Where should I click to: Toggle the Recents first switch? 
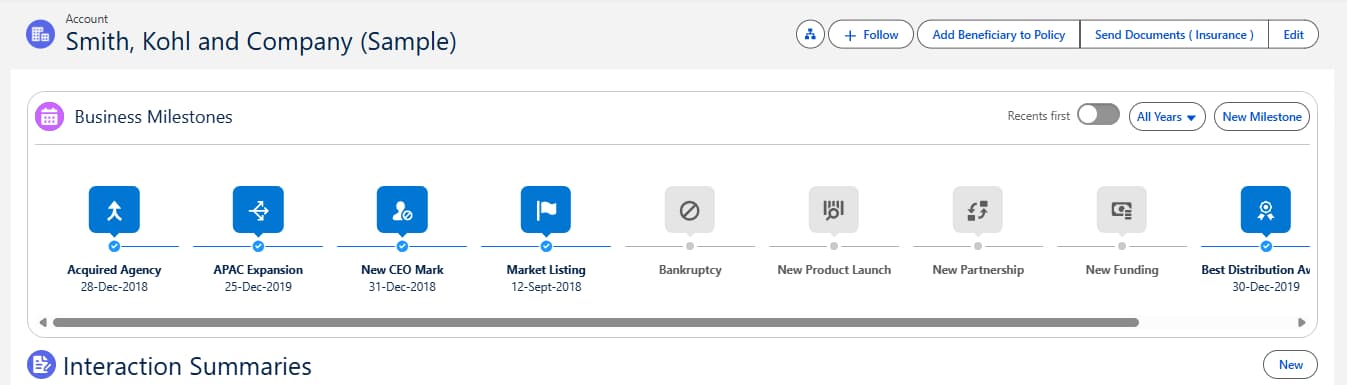(1098, 116)
